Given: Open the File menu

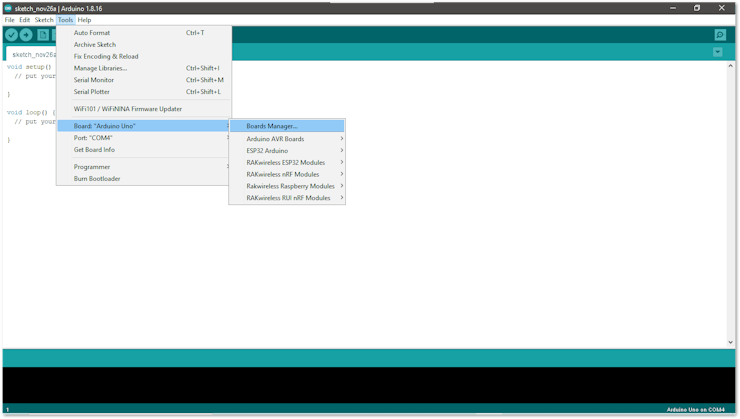Looking at the screenshot, I should point(9,20).
